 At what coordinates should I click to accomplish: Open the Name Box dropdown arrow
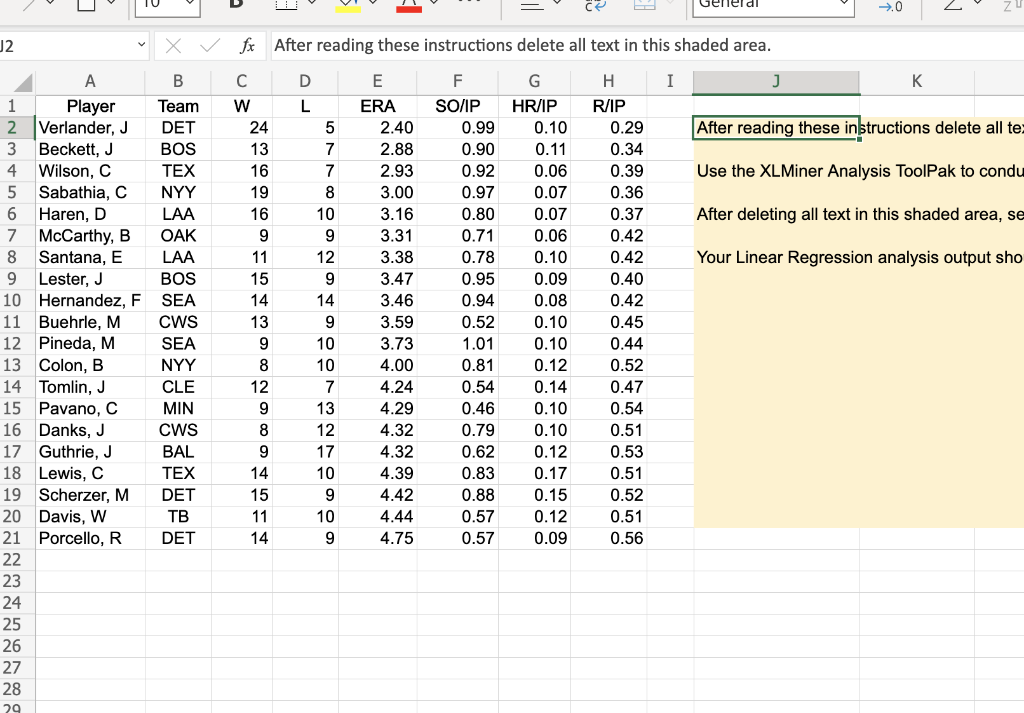click(x=141, y=45)
